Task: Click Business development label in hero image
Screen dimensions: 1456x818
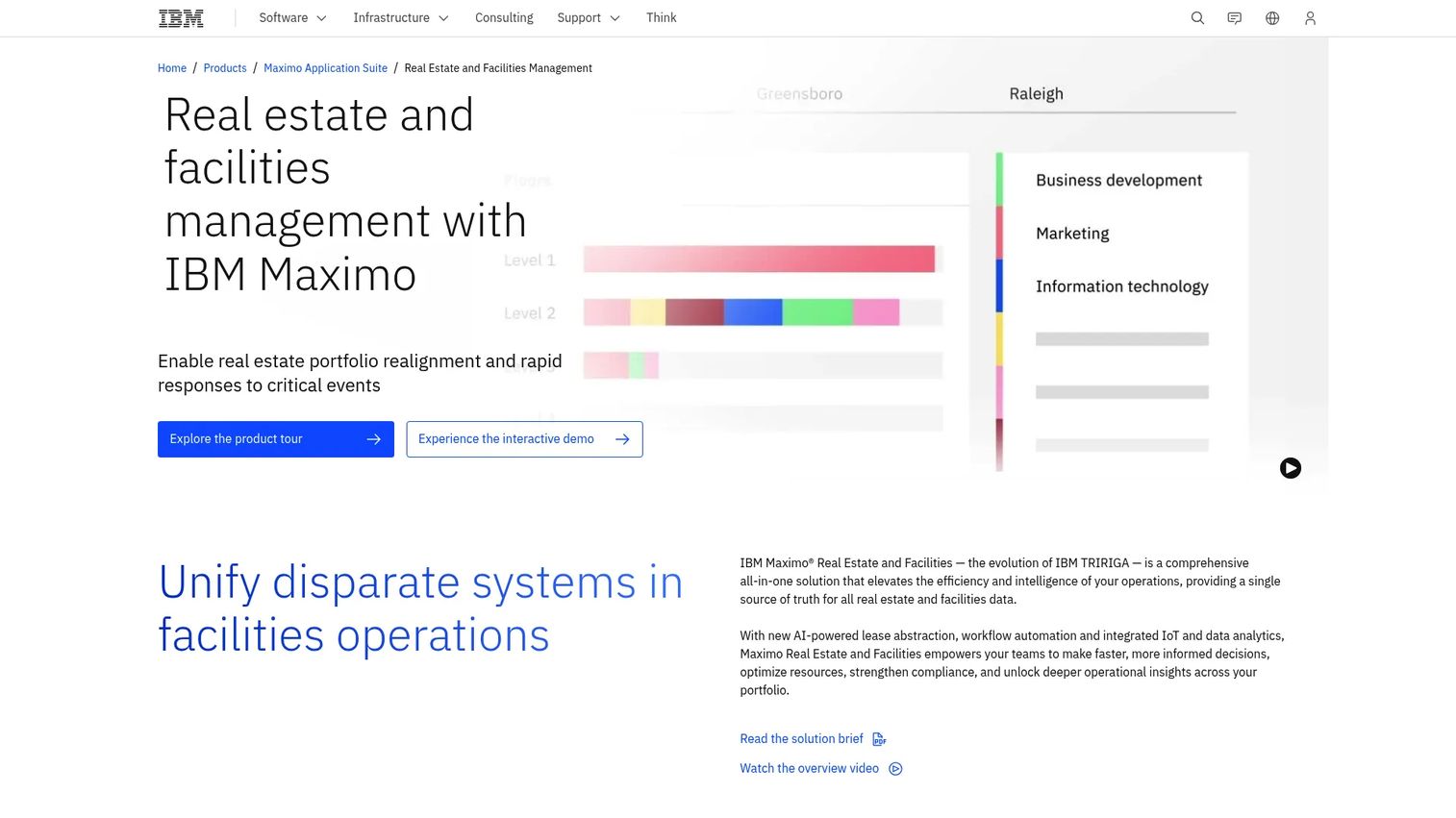Action: coord(1118,181)
